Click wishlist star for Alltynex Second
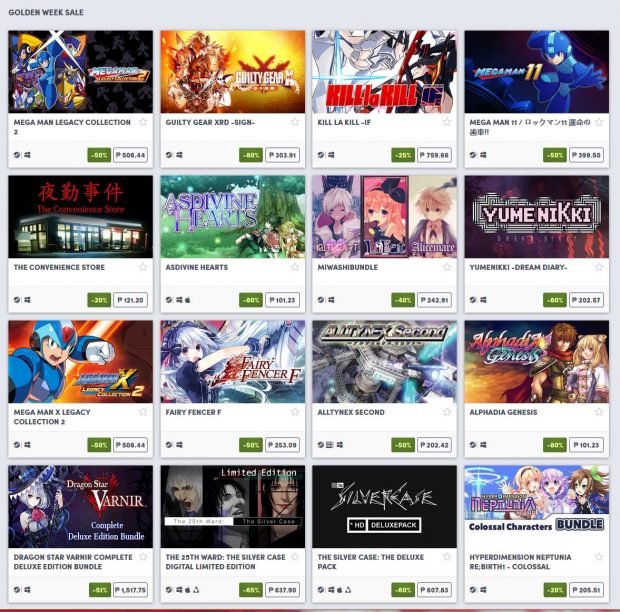 pos(447,412)
